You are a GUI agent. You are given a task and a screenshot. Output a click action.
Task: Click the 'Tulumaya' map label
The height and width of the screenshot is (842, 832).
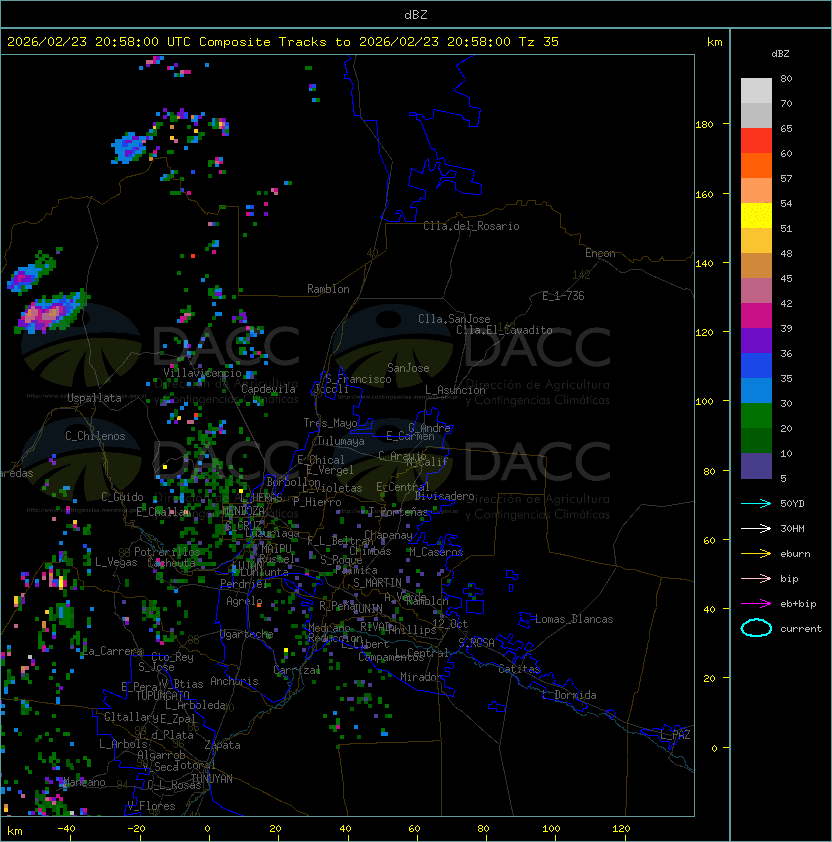[341, 441]
